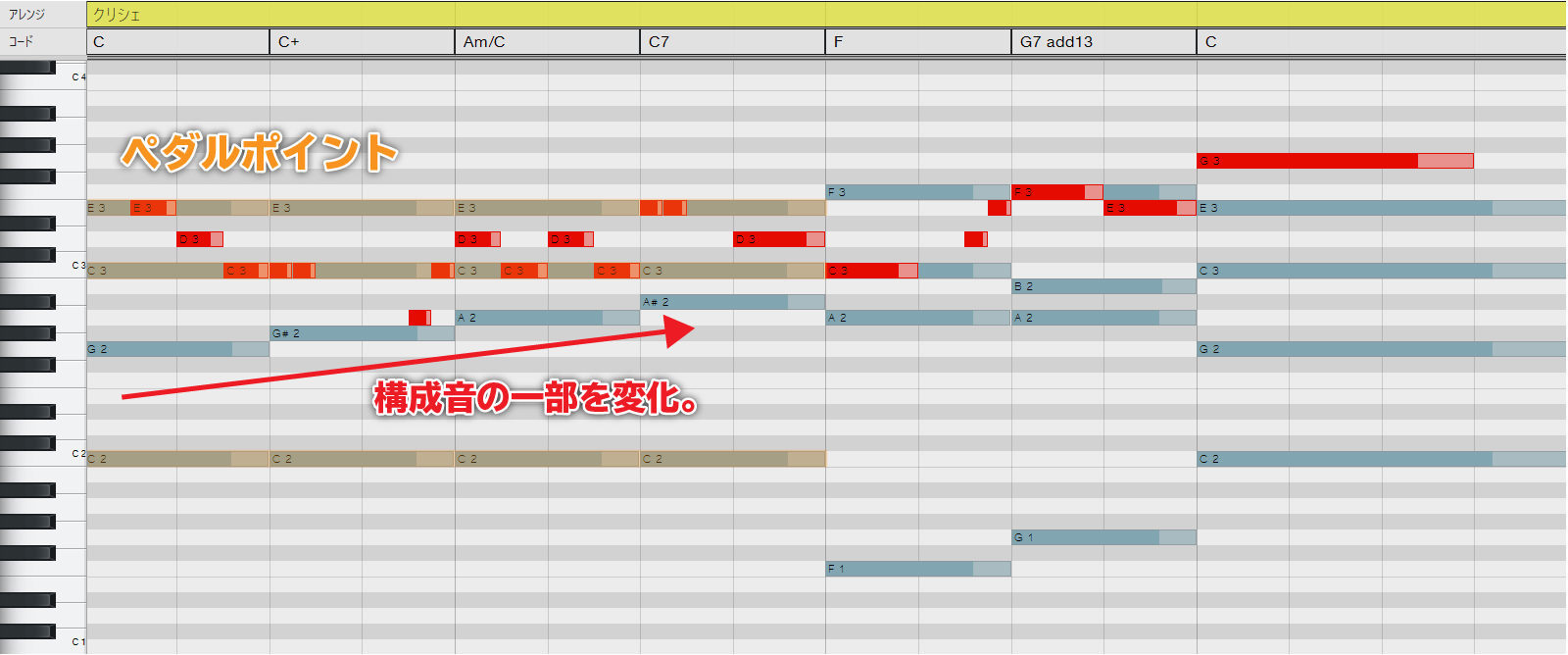Select the A2 note in the F bar
The height and width of the screenshot is (655, 1568).
click(918, 318)
